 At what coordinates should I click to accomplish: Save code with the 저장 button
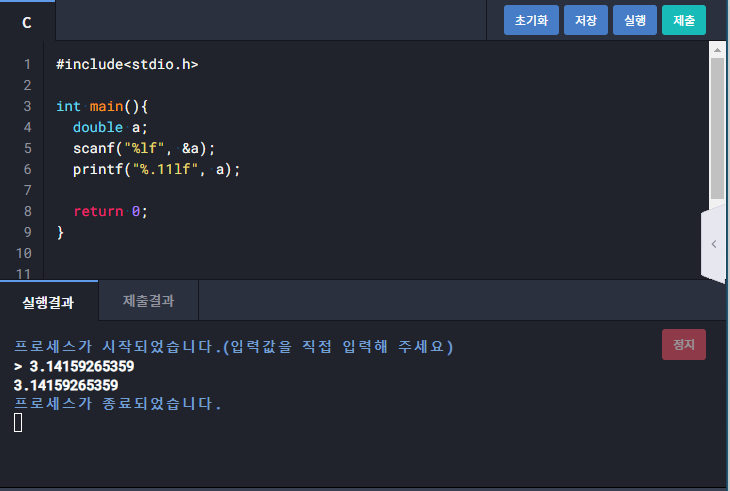pos(586,20)
